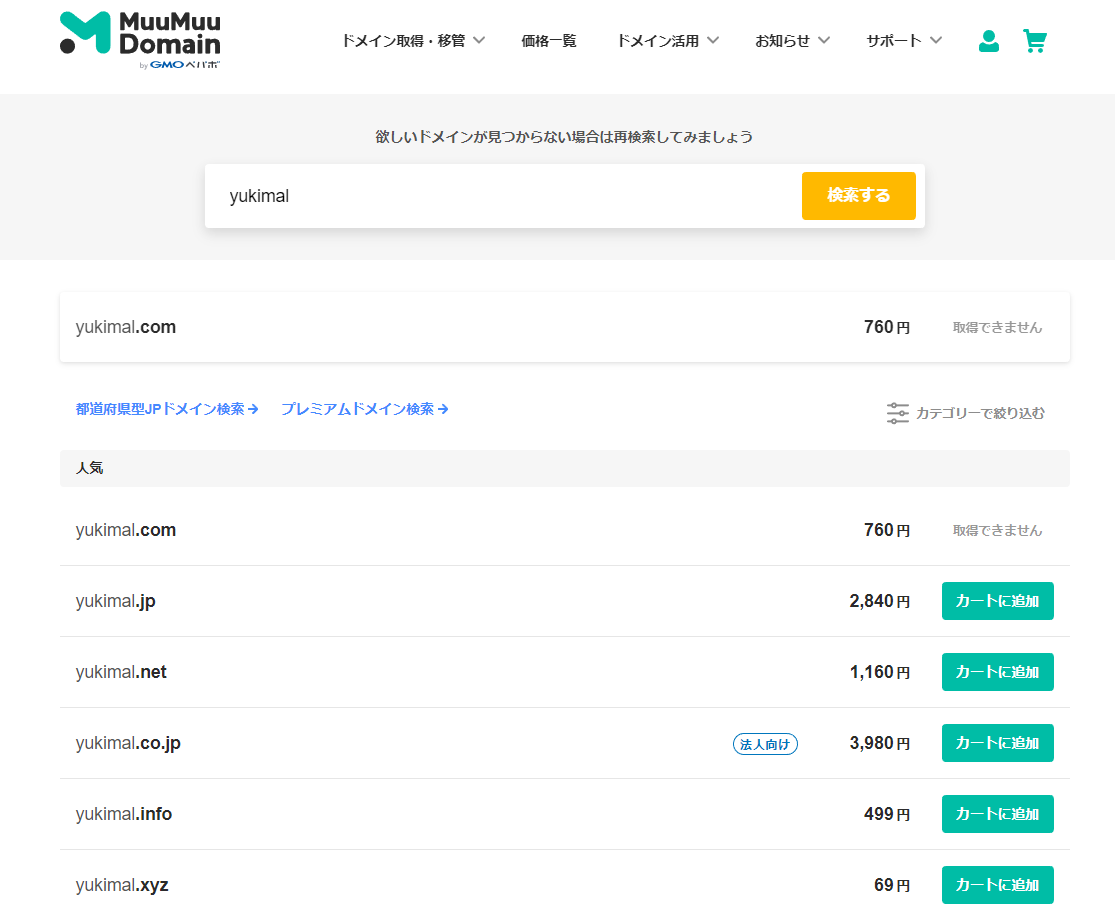
Task: Expand the ドメイン取得・移管 menu
Action: pos(412,41)
